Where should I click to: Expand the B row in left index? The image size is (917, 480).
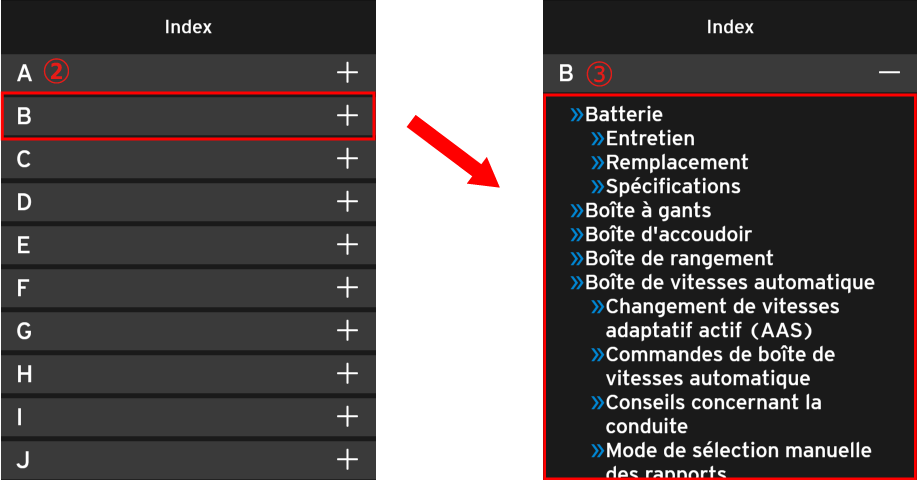click(187, 116)
